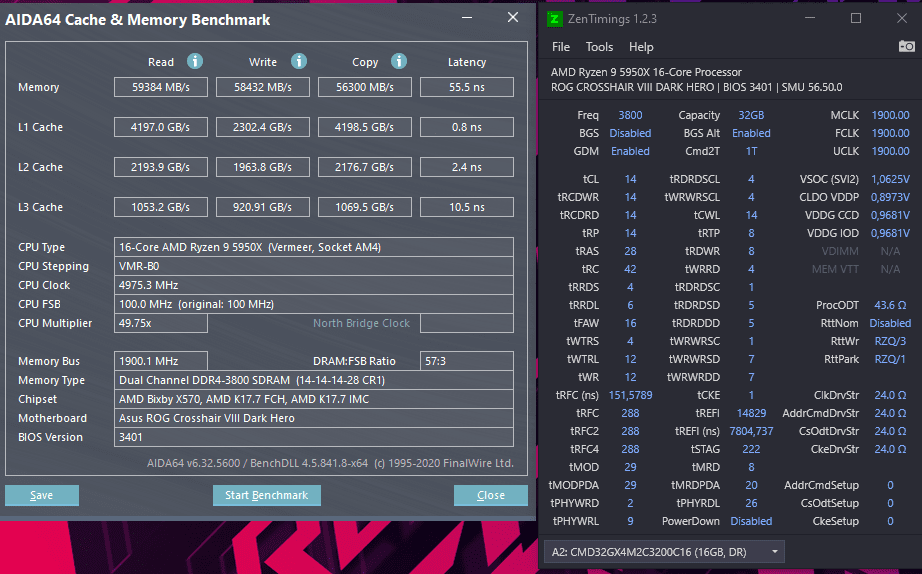Click the CPU Multiplier 49.75x field
This screenshot has width=922, height=574.
pos(161,323)
